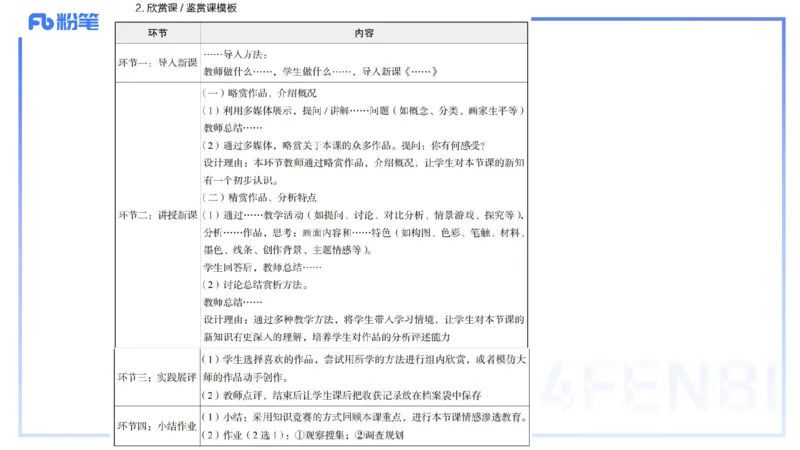This screenshot has height=450, width=800.
Task: Click the line starting '（1）小结：采用知识竞赛'
Action: [x=365, y=417]
